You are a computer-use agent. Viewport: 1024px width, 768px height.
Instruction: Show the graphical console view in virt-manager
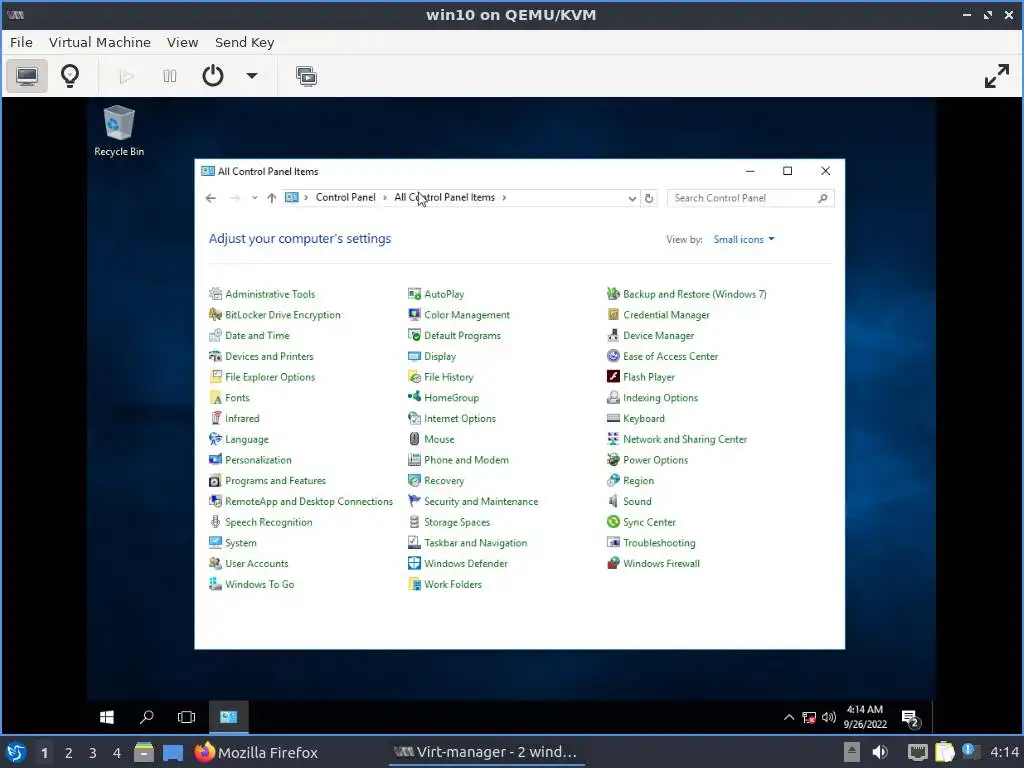[x=27, y=76]
